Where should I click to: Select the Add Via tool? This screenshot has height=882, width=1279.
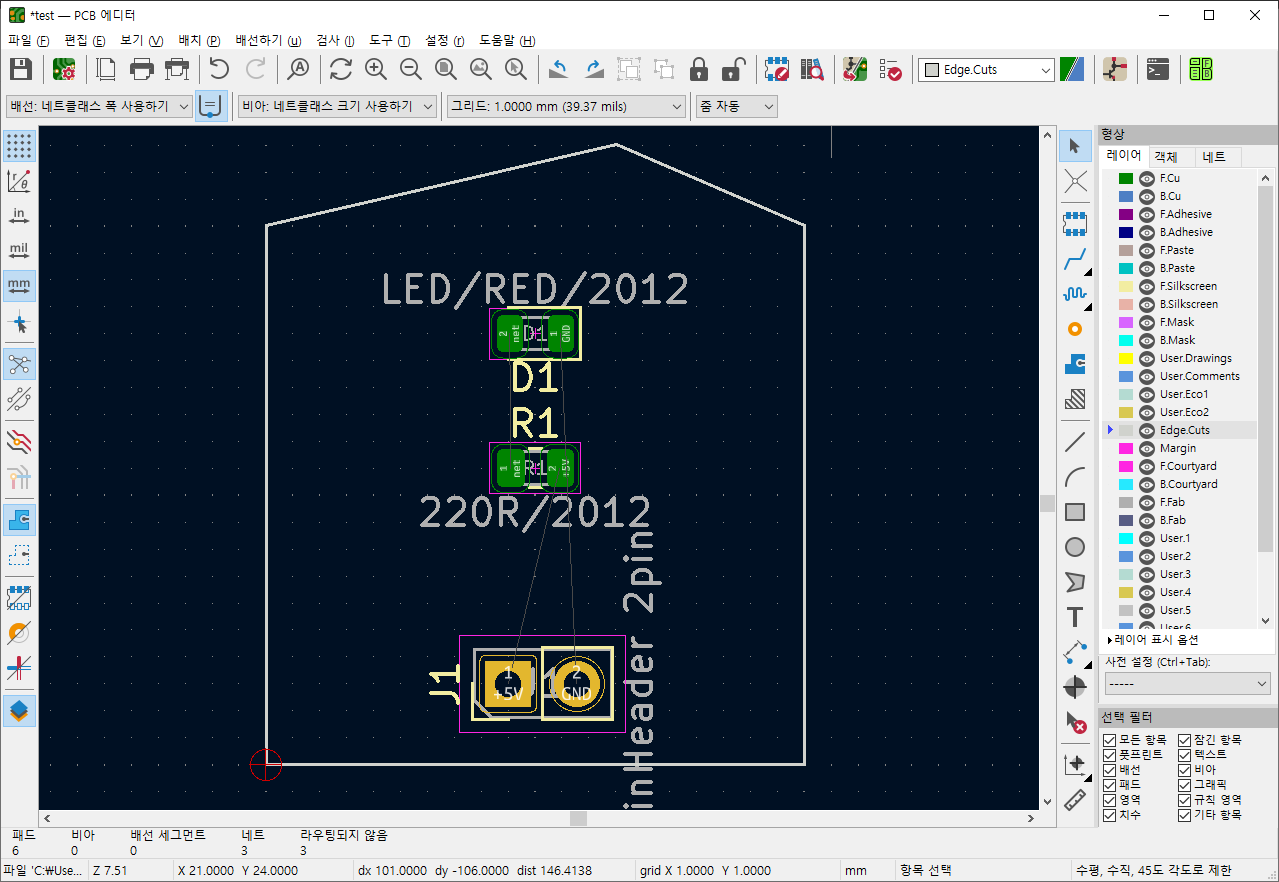[1075, 328]
